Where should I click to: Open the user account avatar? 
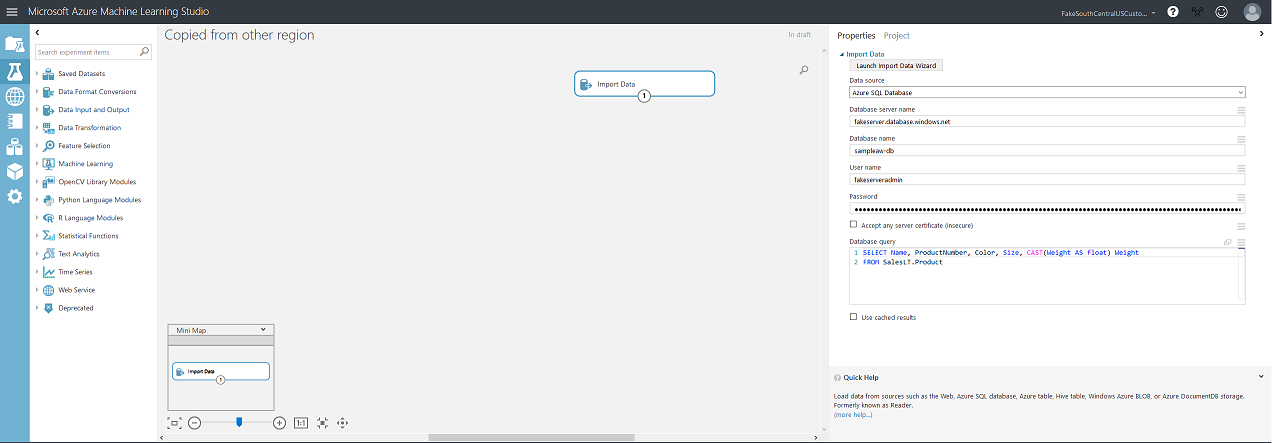(x=1252, y=12)
